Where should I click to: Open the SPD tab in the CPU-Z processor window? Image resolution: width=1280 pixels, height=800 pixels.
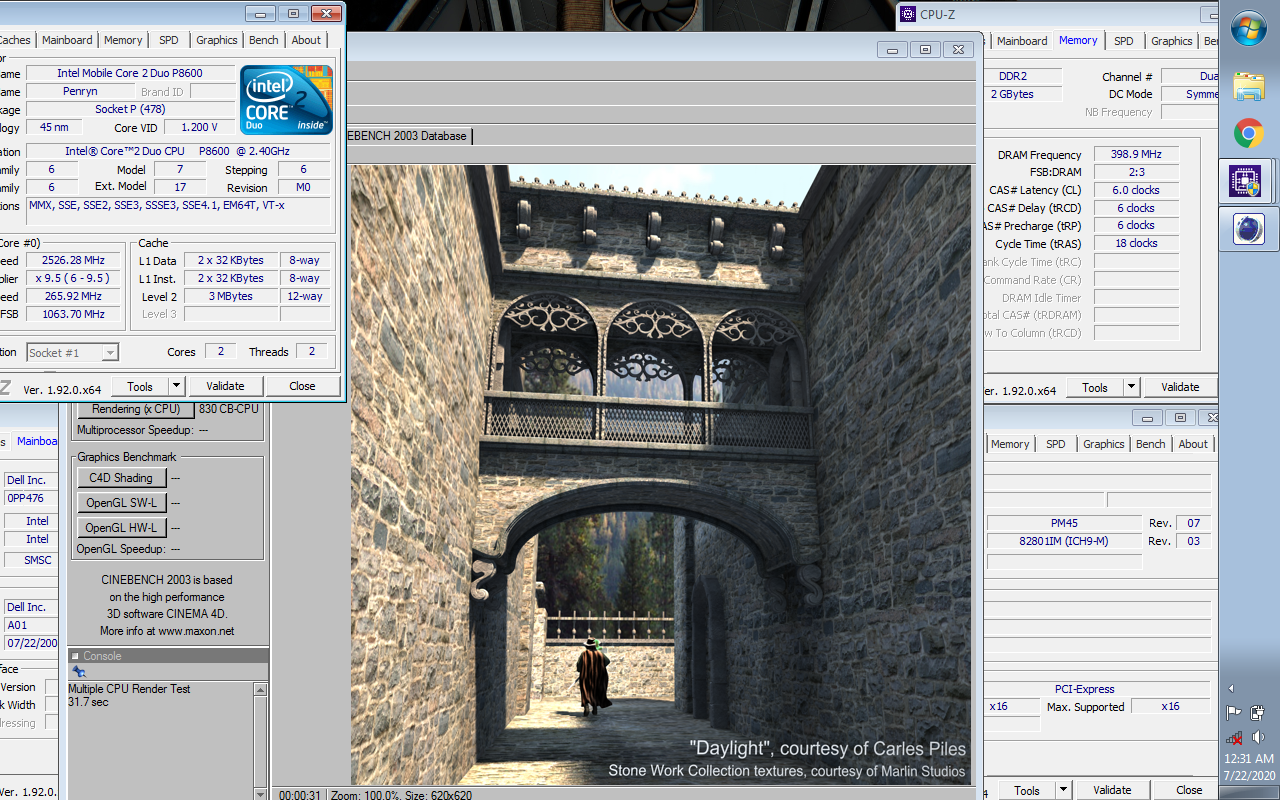(x=169, y=40)
